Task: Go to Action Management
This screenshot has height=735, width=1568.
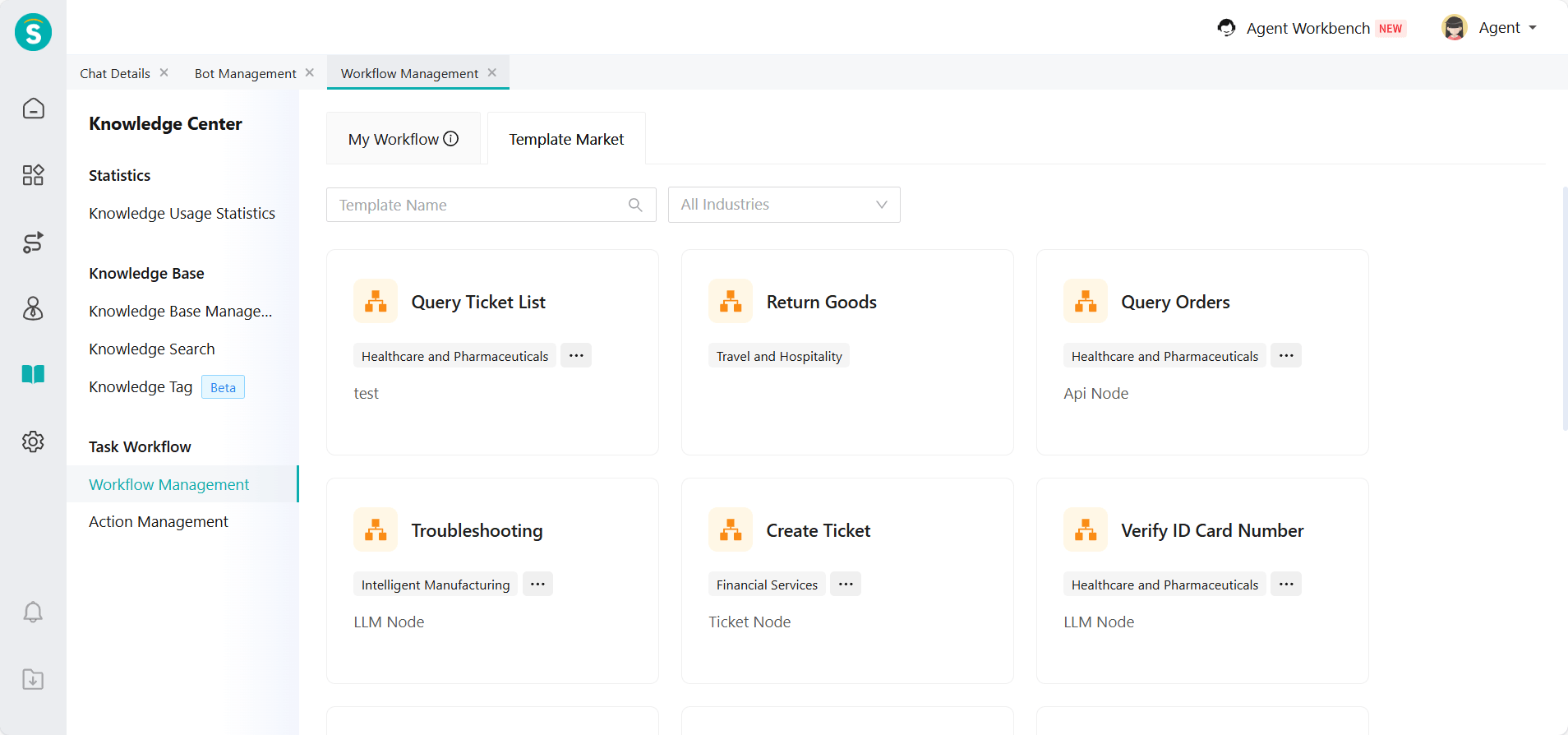Action: 159,522
